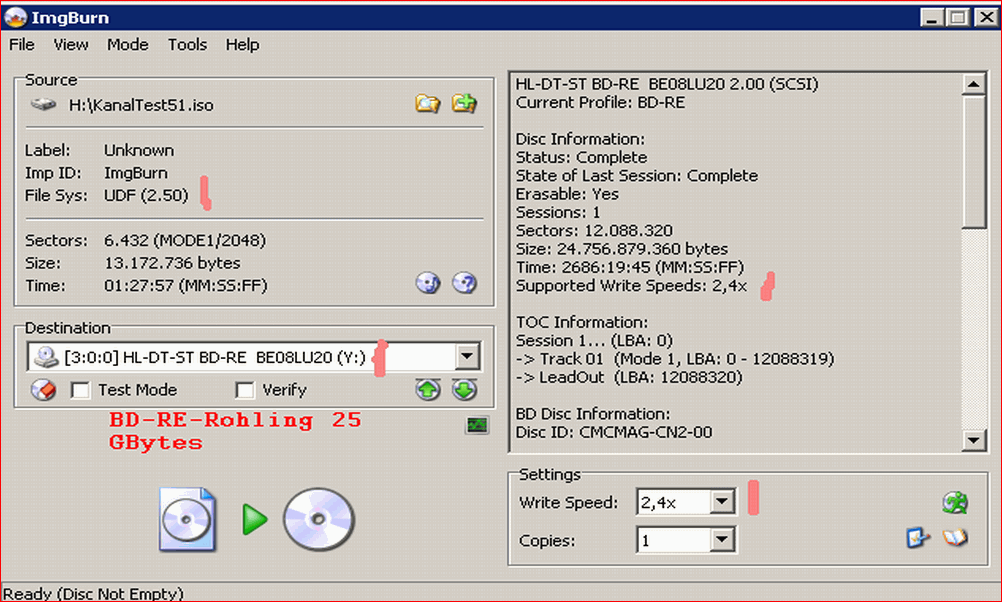Click the large write image to disc button
1002x602 pixels.
pyautogui.click(x=256, y=519)
